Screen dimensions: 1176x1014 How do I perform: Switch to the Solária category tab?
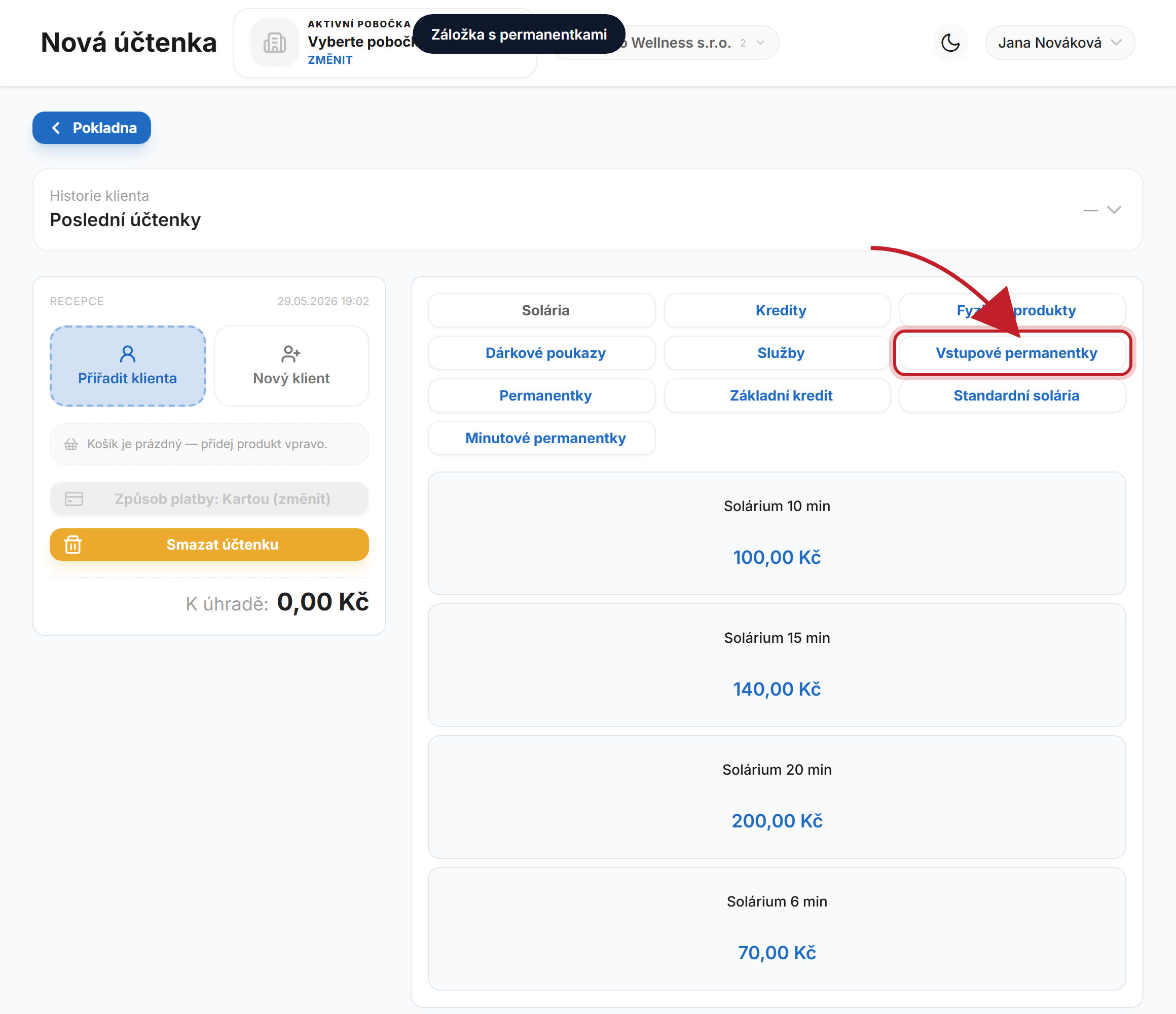(541, 311)
